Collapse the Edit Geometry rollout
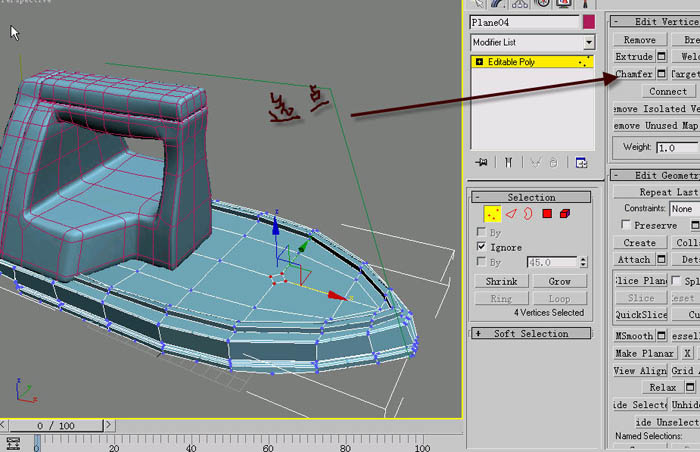The height and width of the screenshot is (452, 700). coord(655,175)
